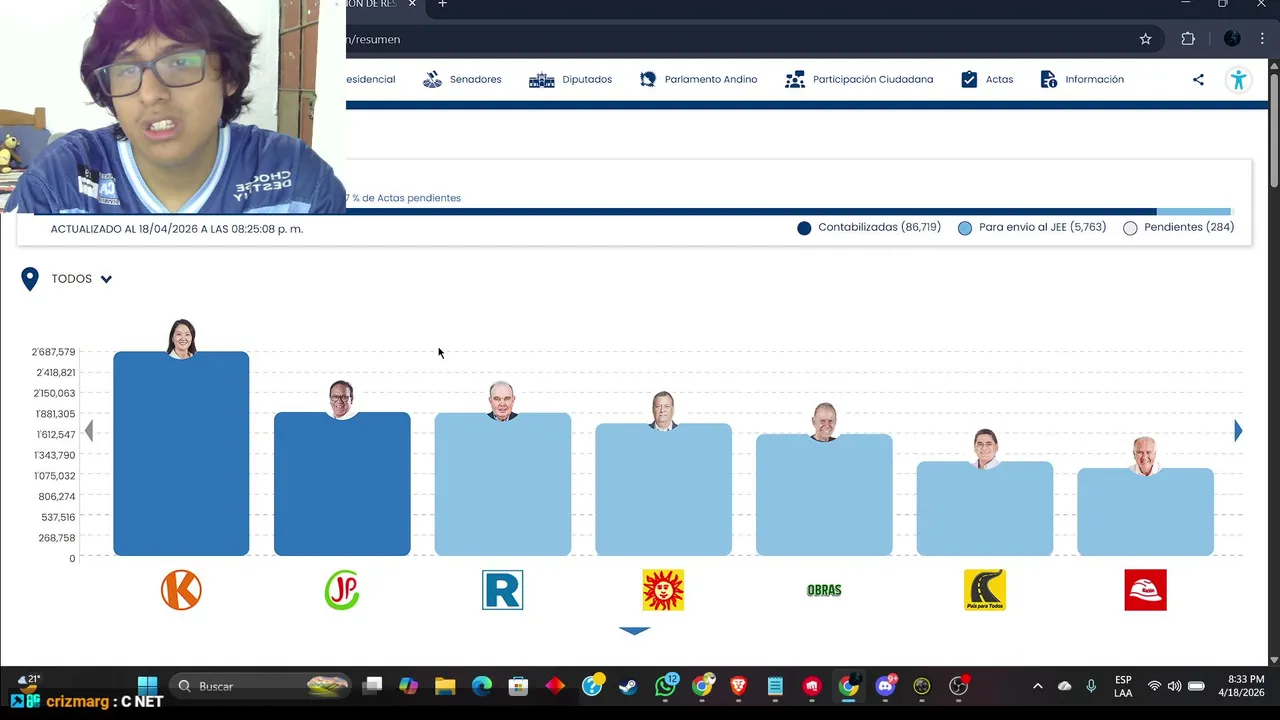Click the location pin icon beside TODOS
The height and width of the screenshot is (720, 1280).
point(30,279)
